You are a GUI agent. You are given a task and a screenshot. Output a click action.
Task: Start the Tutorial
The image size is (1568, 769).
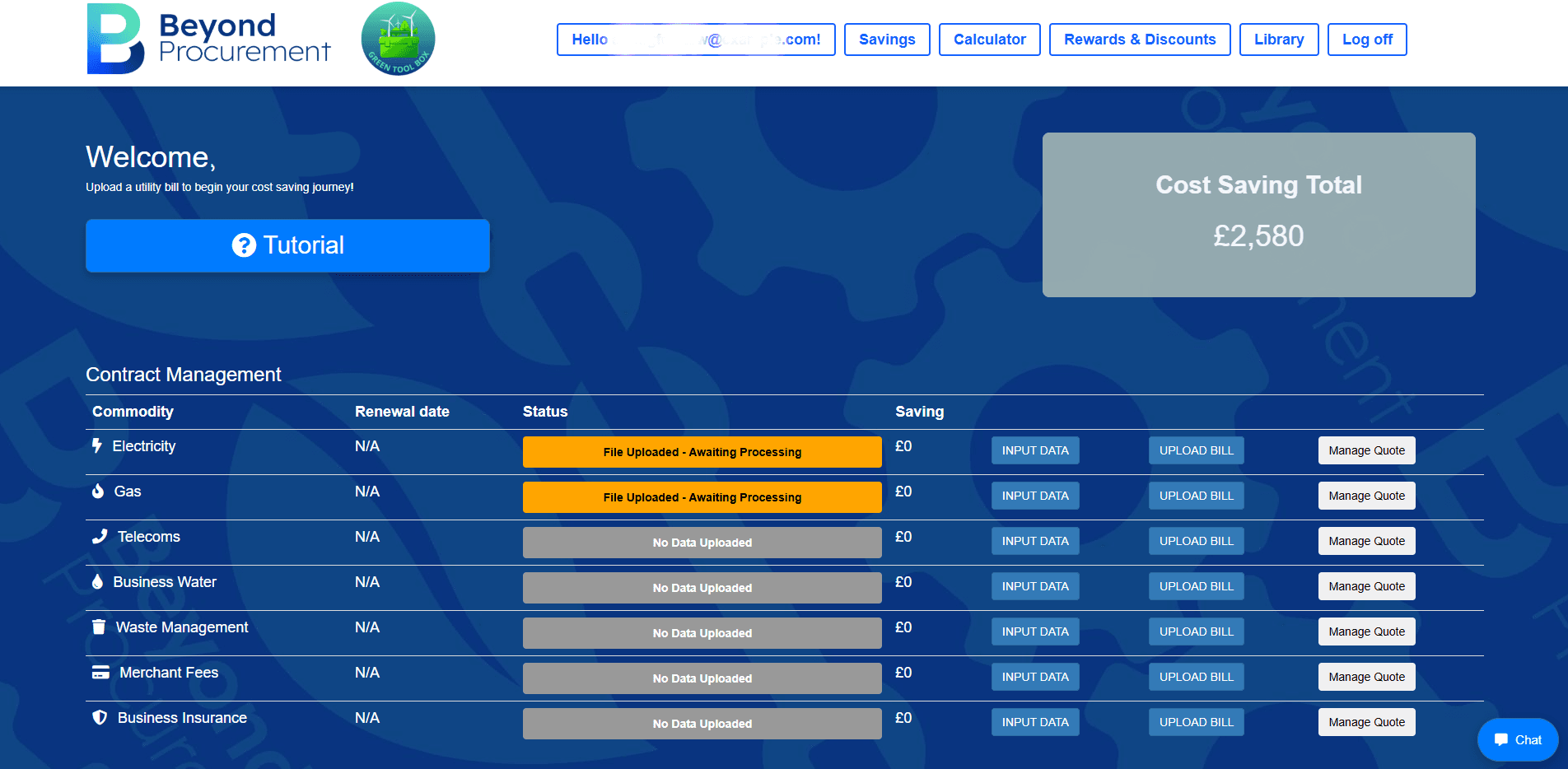tap(287, 245)
